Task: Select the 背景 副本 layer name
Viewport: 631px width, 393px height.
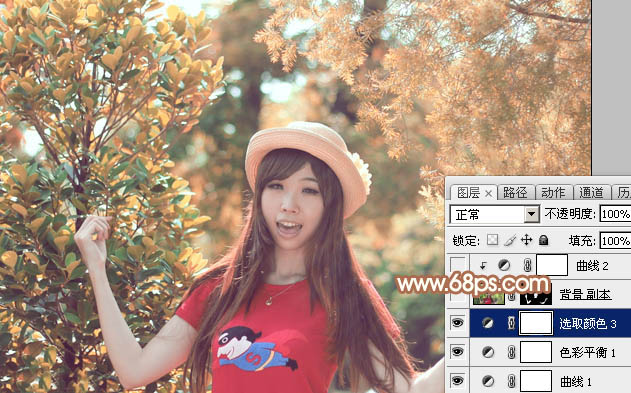Action: click(x=586, y=295)
